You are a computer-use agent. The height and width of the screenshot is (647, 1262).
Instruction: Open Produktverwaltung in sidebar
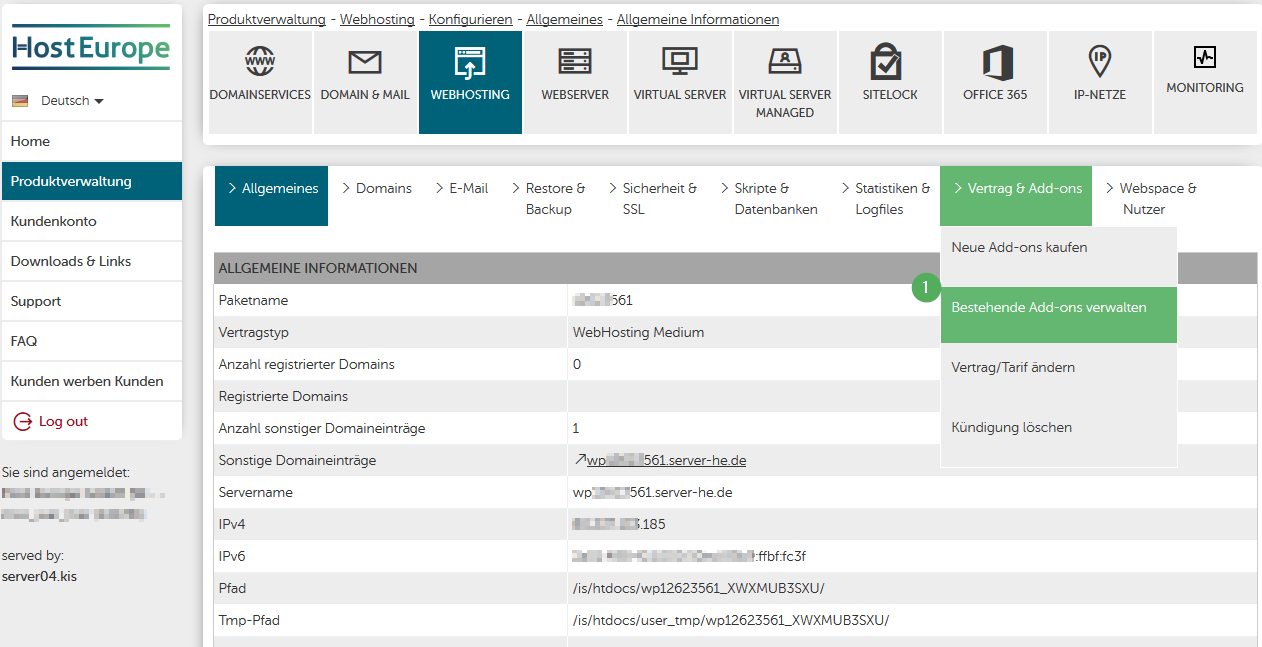coord(92,182)
